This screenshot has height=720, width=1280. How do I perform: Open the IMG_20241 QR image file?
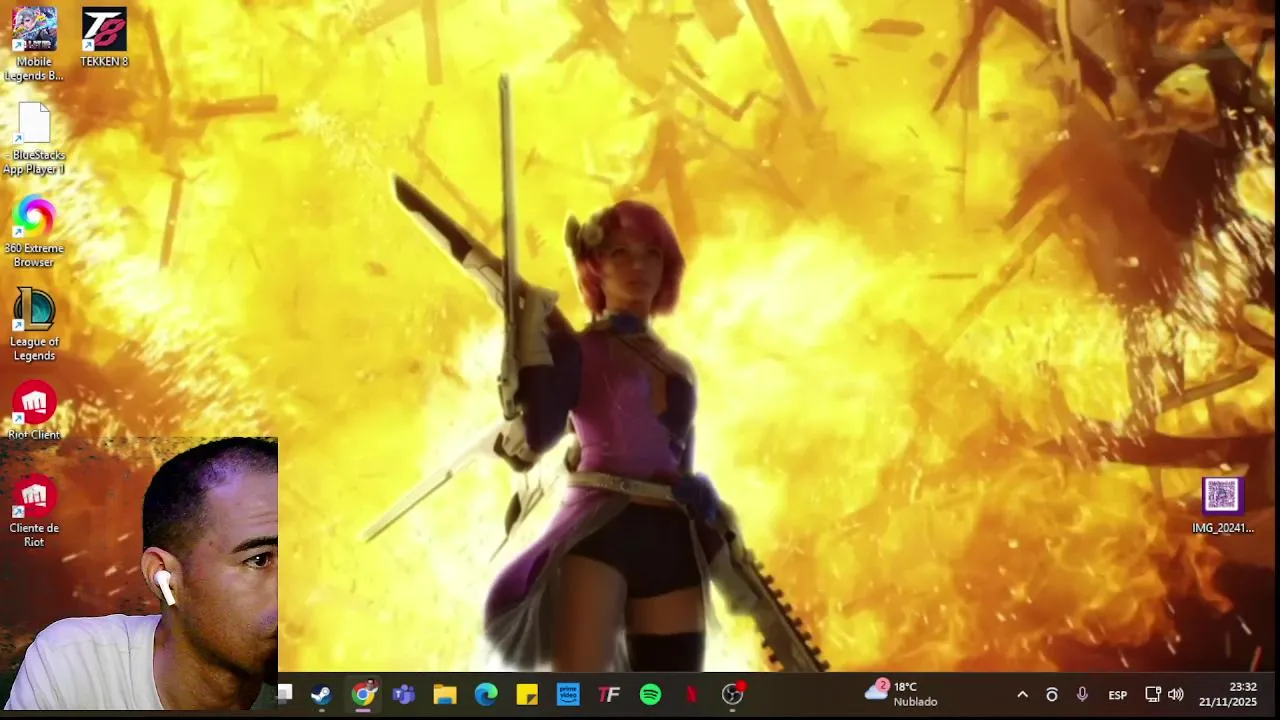(1222, 505)
